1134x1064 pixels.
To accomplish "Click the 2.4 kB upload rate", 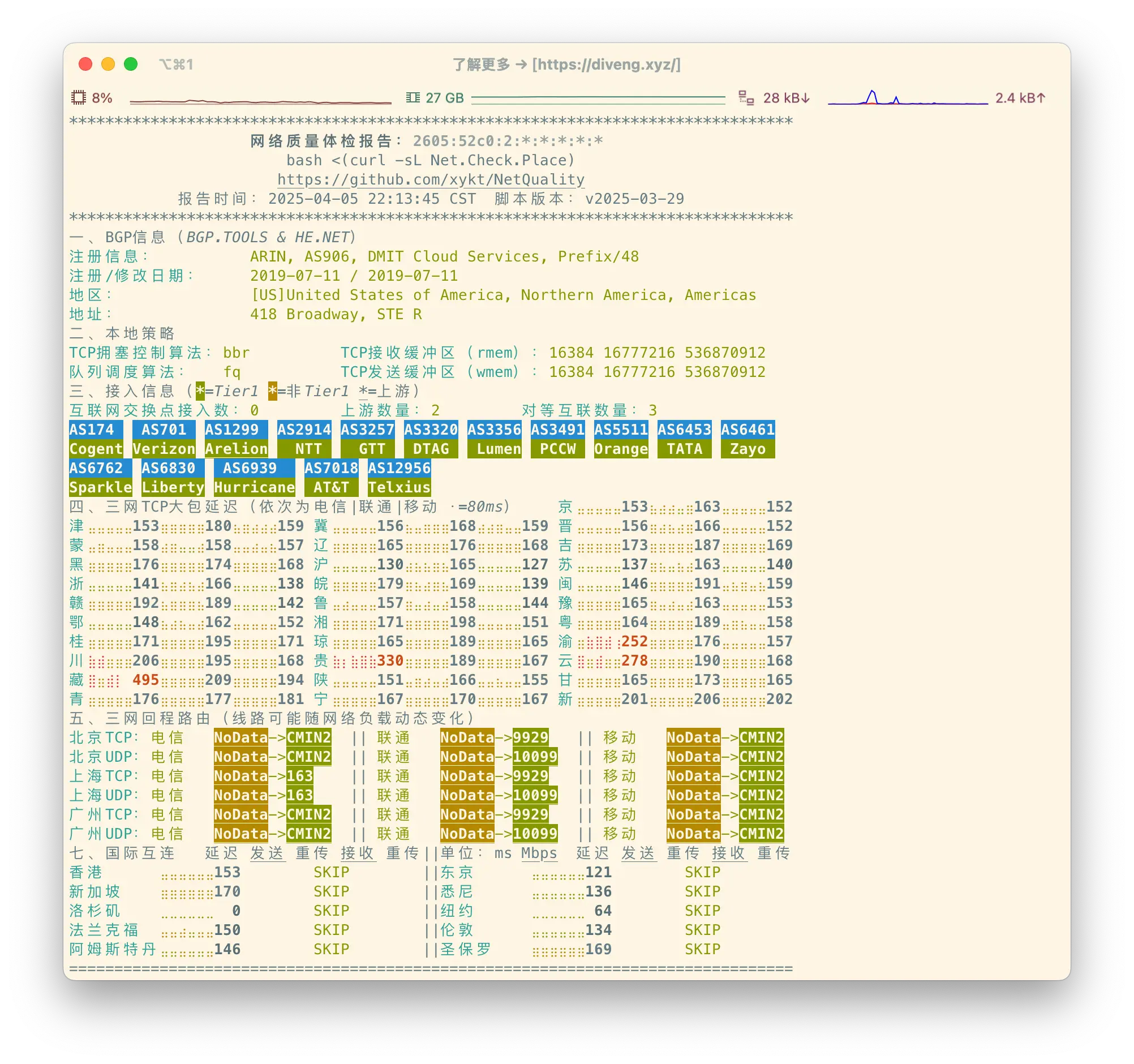I will click(1020, 98).
